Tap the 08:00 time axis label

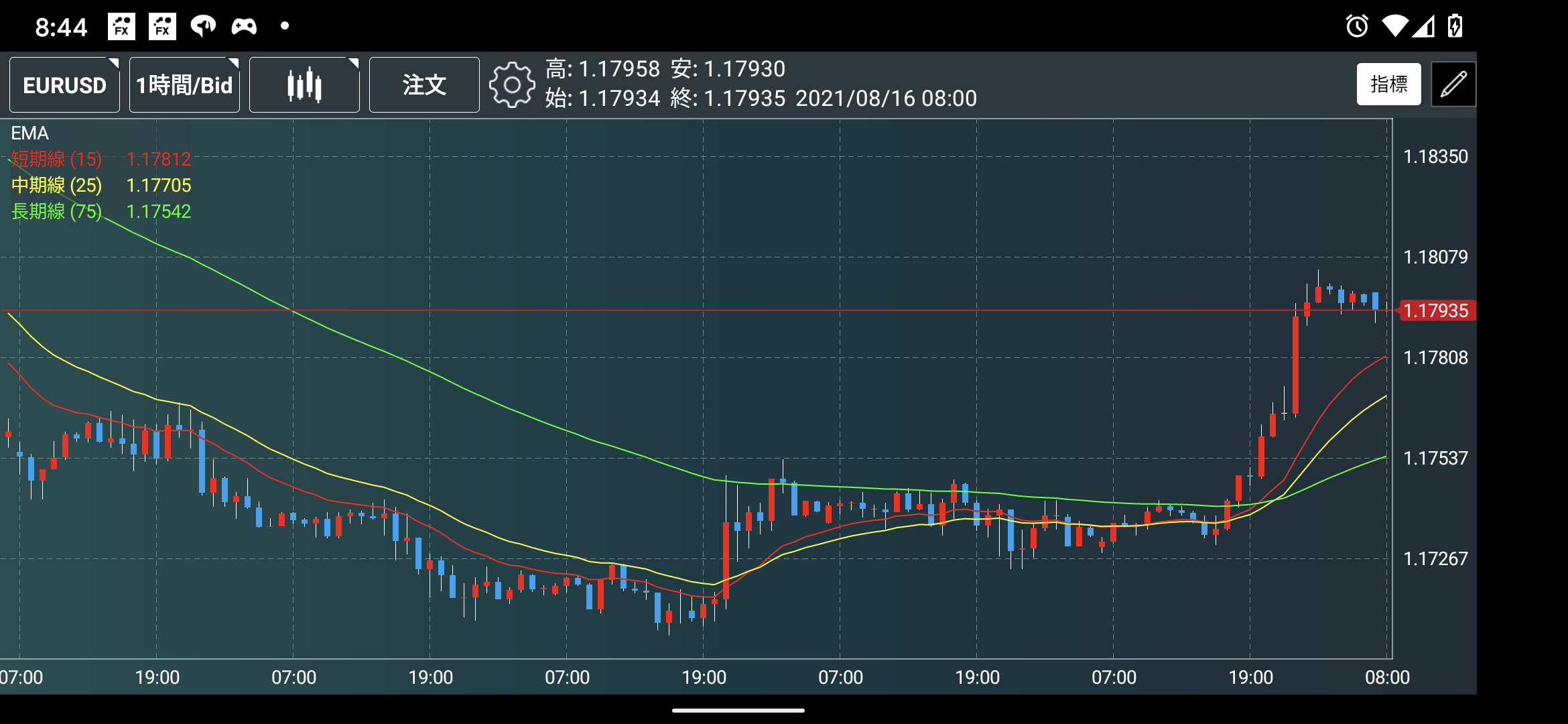click(1387, 677)
